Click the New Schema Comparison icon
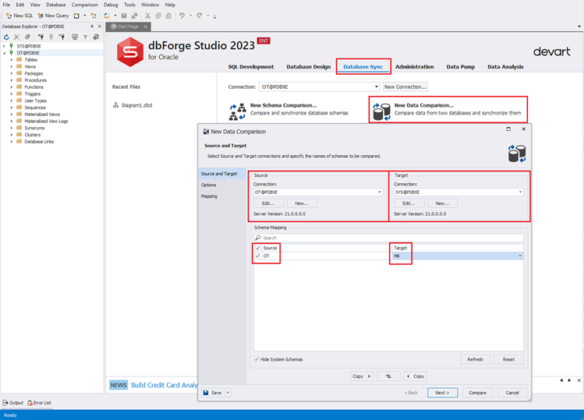 click(237, 111)
